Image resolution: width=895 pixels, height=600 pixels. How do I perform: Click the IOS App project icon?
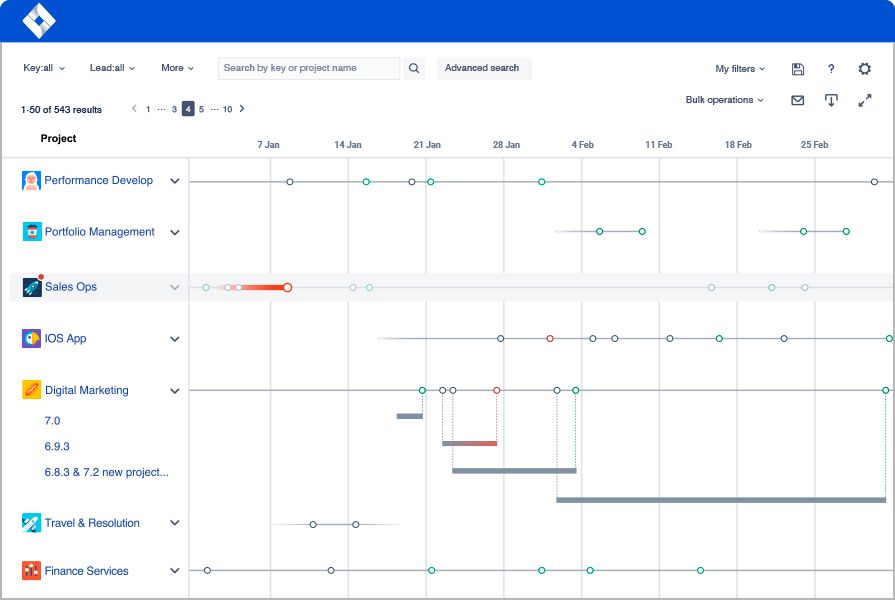click(x=31, y=338)
